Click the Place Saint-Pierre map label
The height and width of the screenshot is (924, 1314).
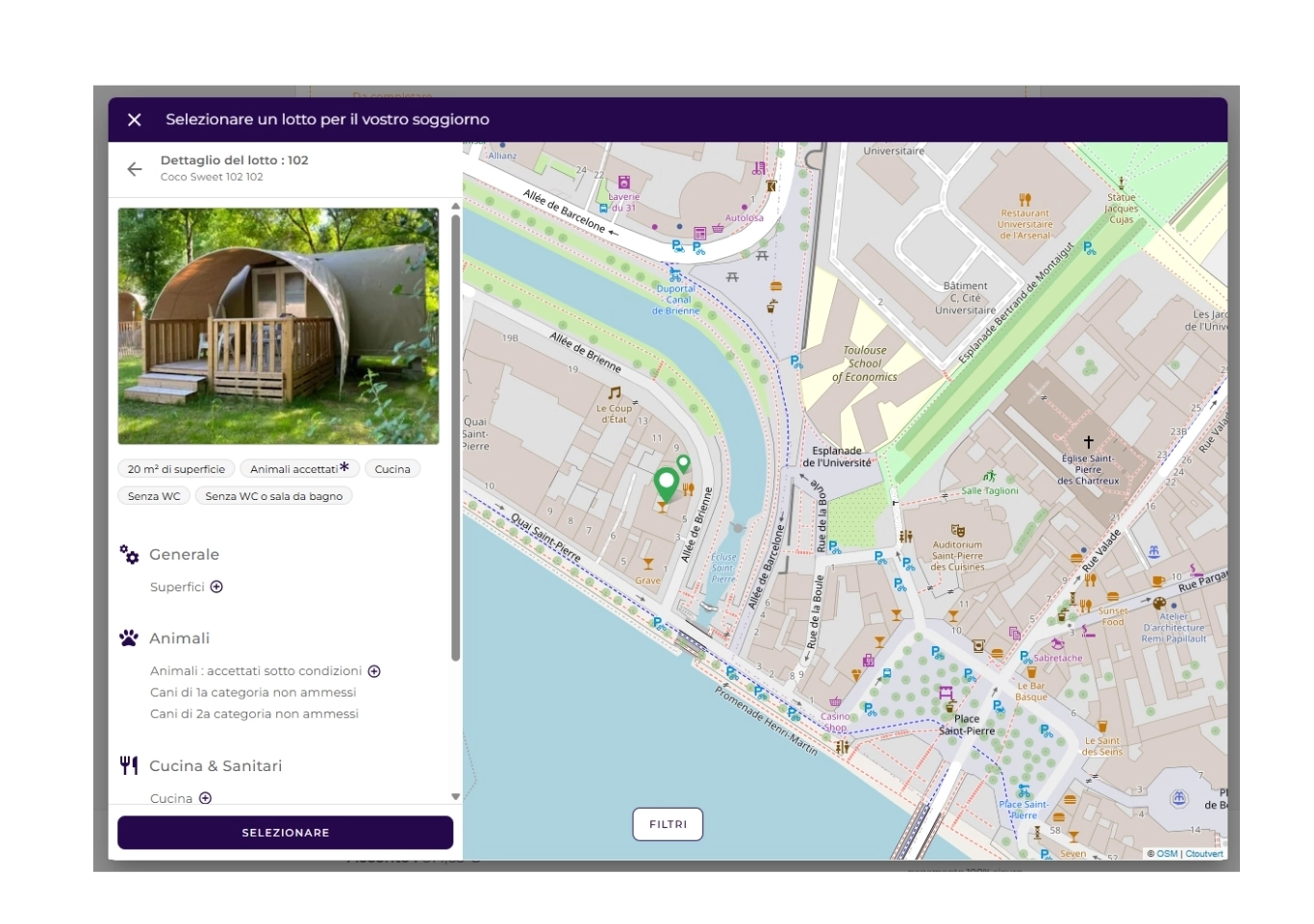(x=967, y=725)
